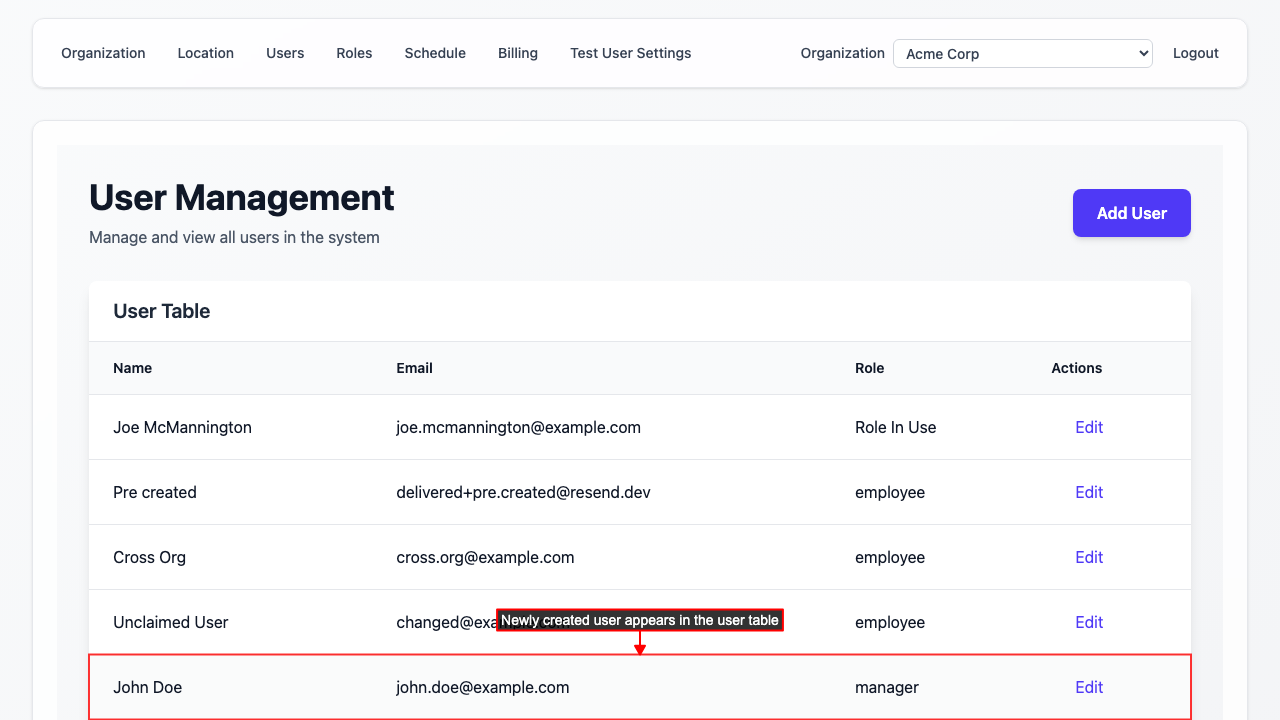Screen dimensions: 1280x720
Task: Open the Organization nav menu item
Action: [x=103, y=53]
